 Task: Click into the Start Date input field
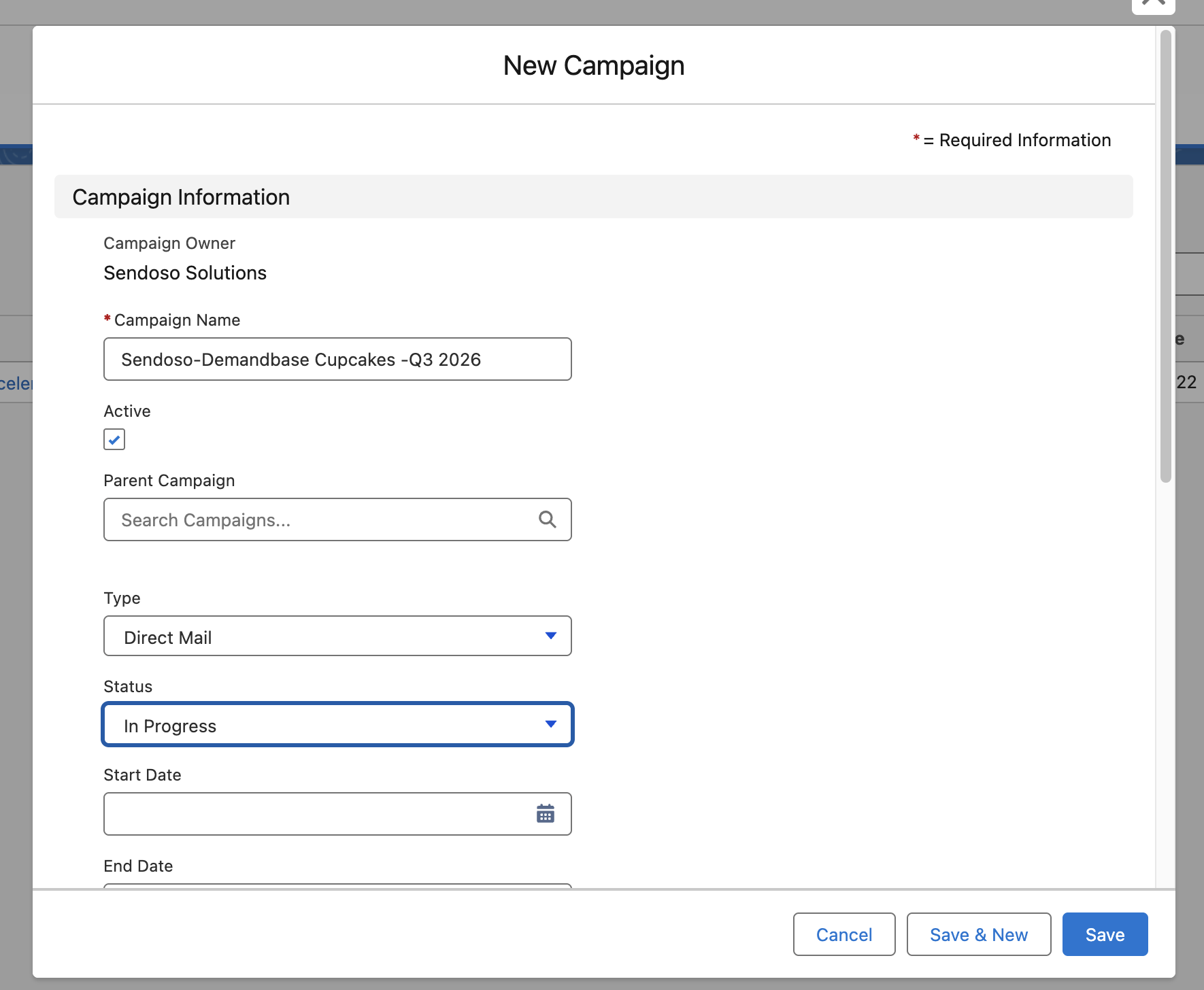(x=337, y=814)
